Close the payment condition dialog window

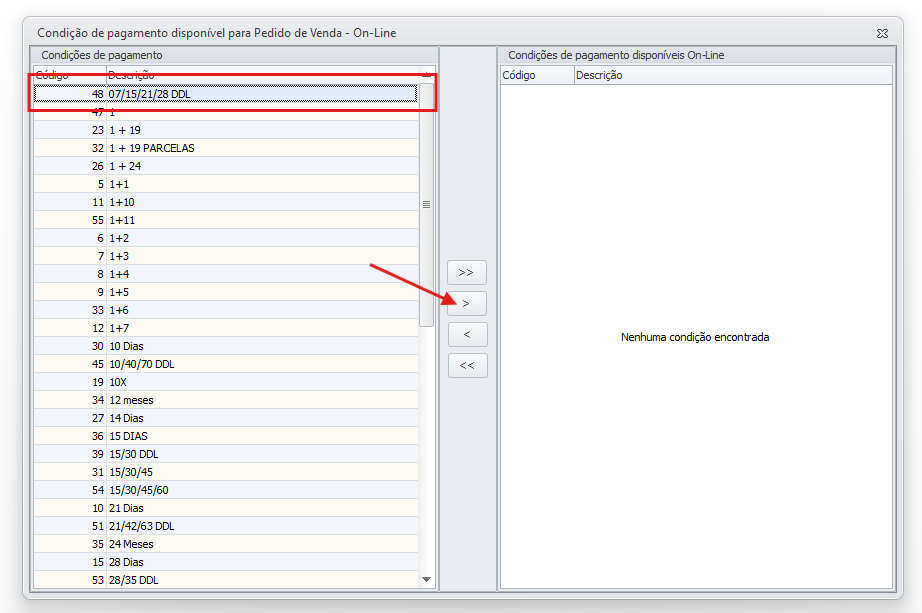(882, 33)
